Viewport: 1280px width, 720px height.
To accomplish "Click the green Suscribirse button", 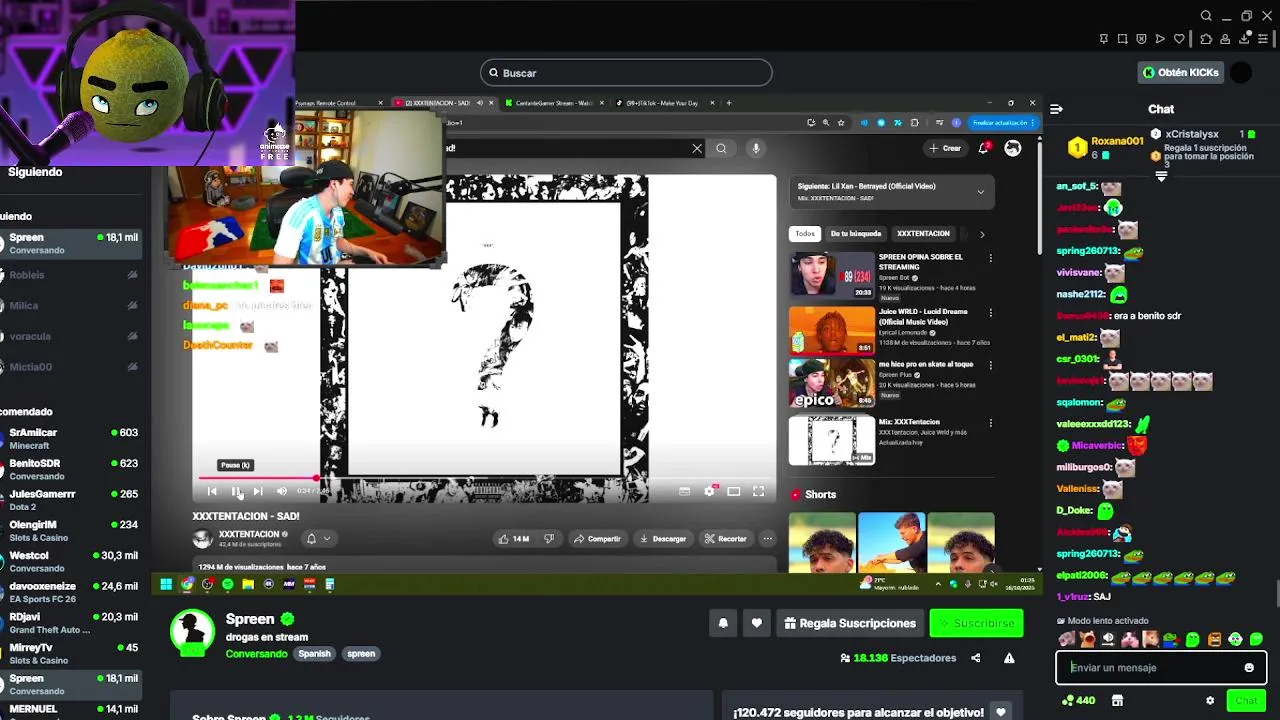I will [x=976, y=623].
